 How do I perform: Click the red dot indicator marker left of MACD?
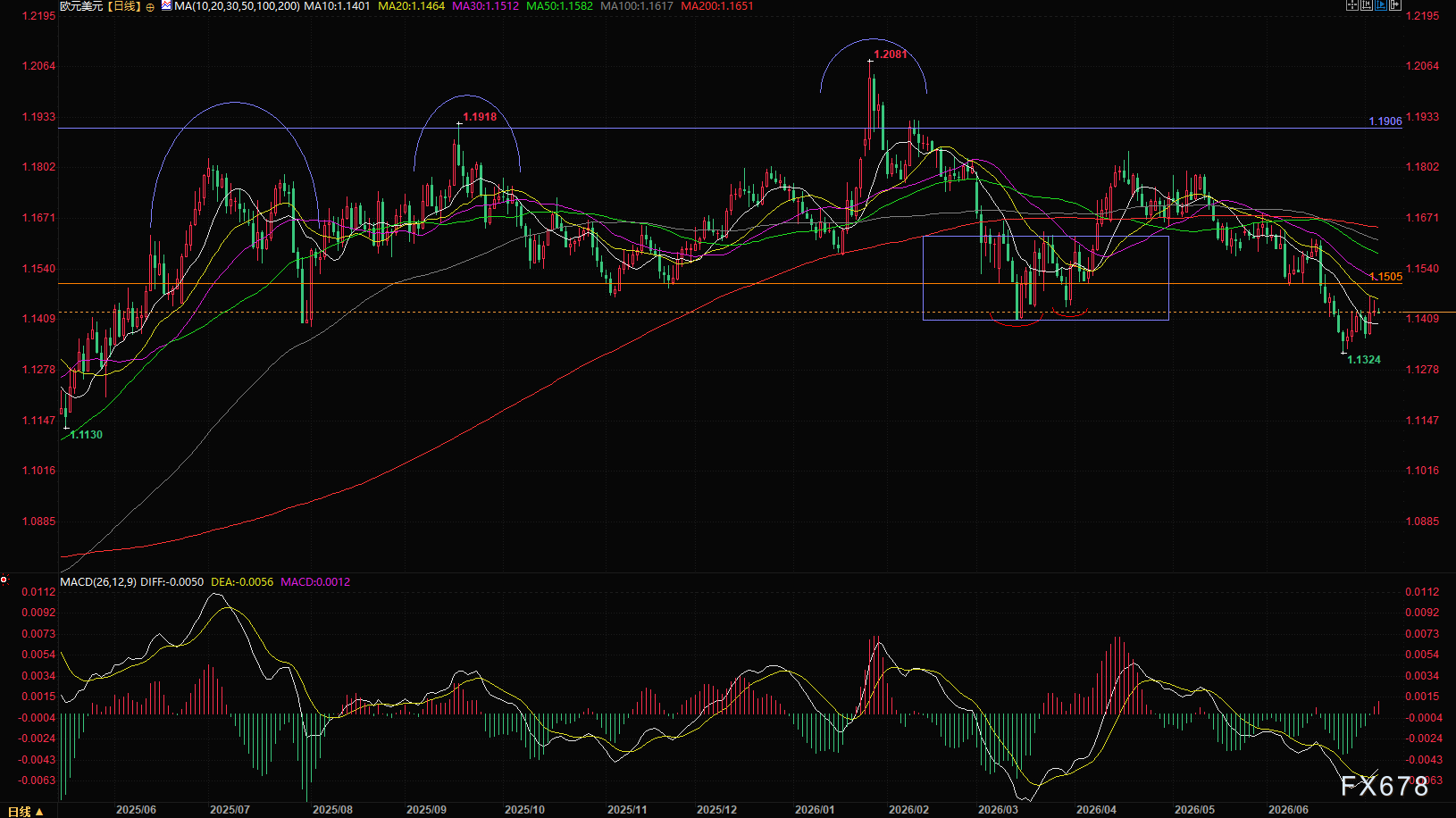(x=4, y=580)
